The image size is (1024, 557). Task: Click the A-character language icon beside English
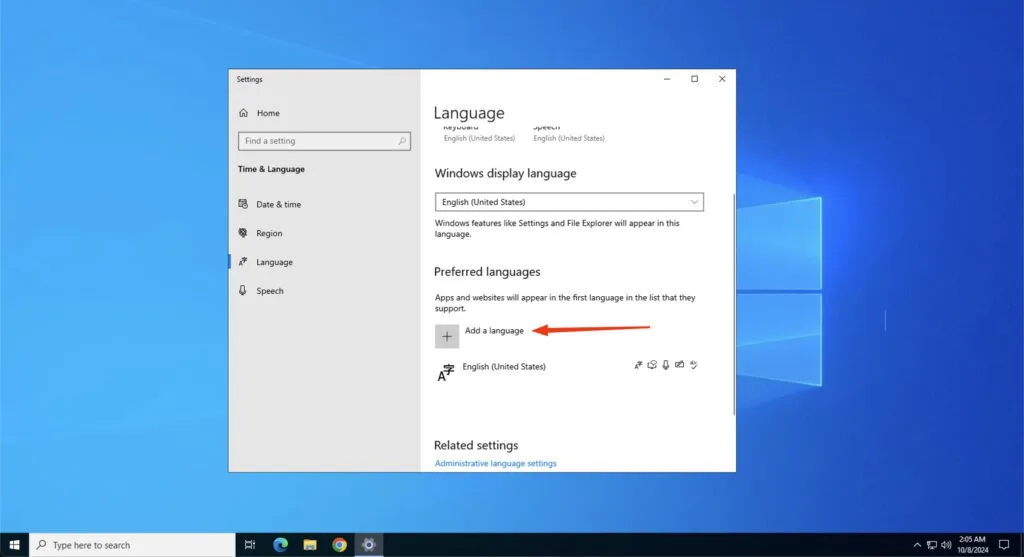[x=445, y=374]
